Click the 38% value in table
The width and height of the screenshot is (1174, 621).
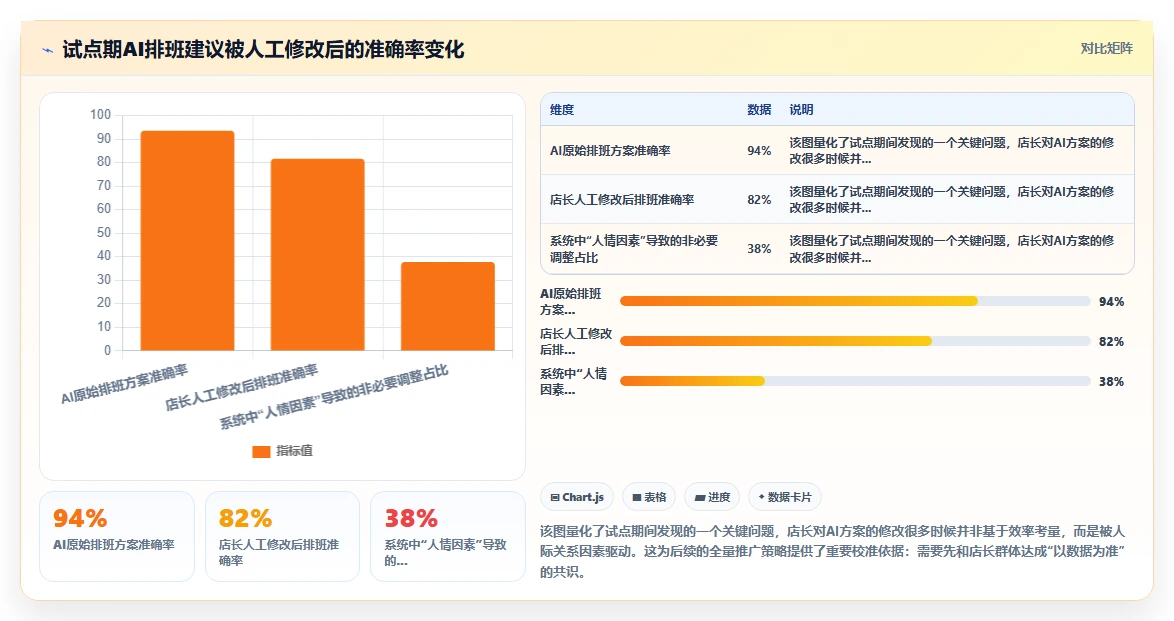click(759, 249)
